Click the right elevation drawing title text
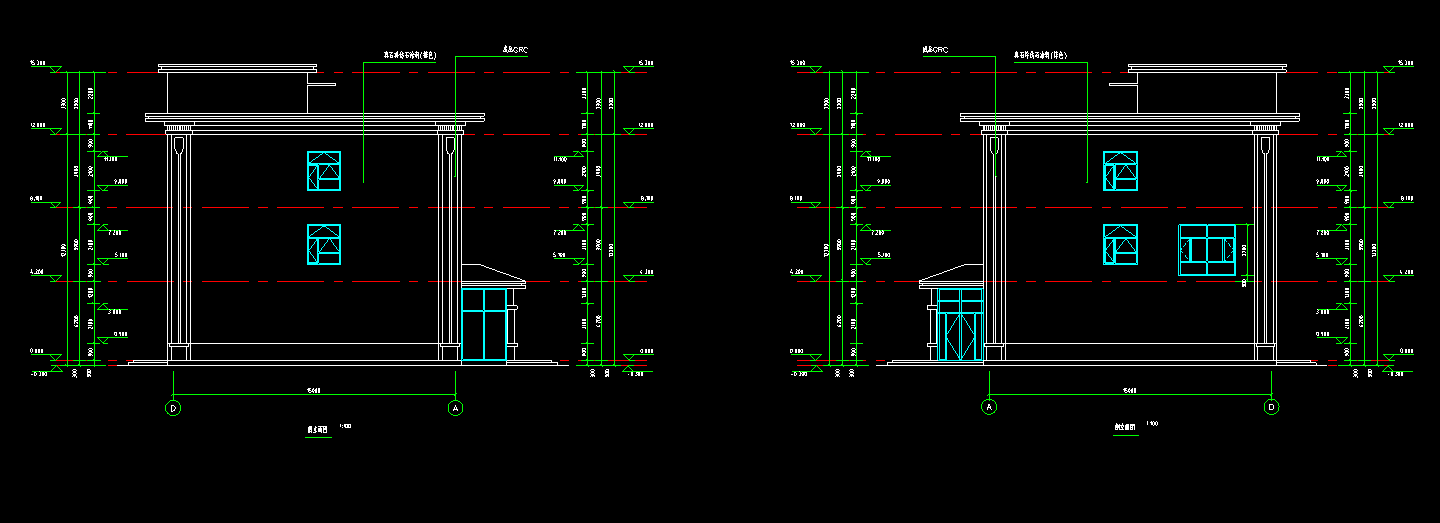 1127,427
